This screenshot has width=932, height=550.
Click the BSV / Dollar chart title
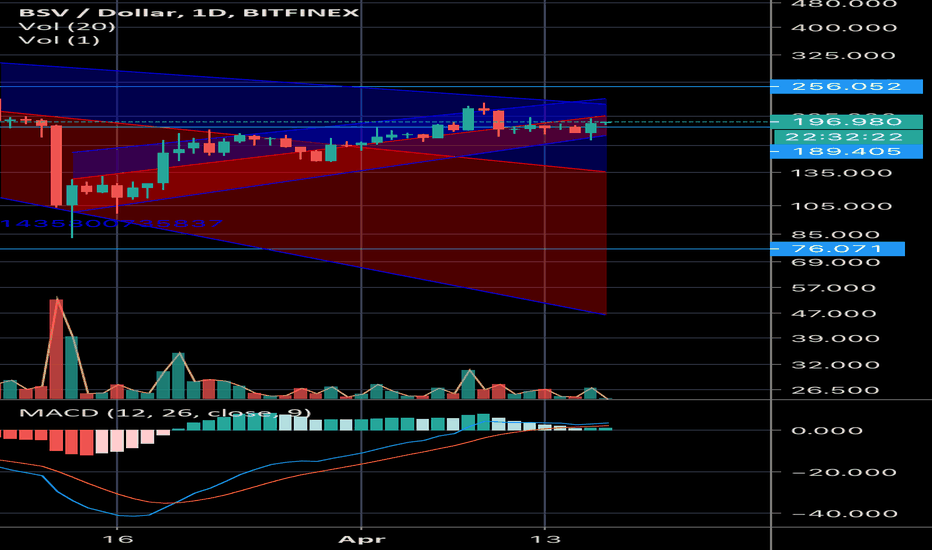click(189, 12)
